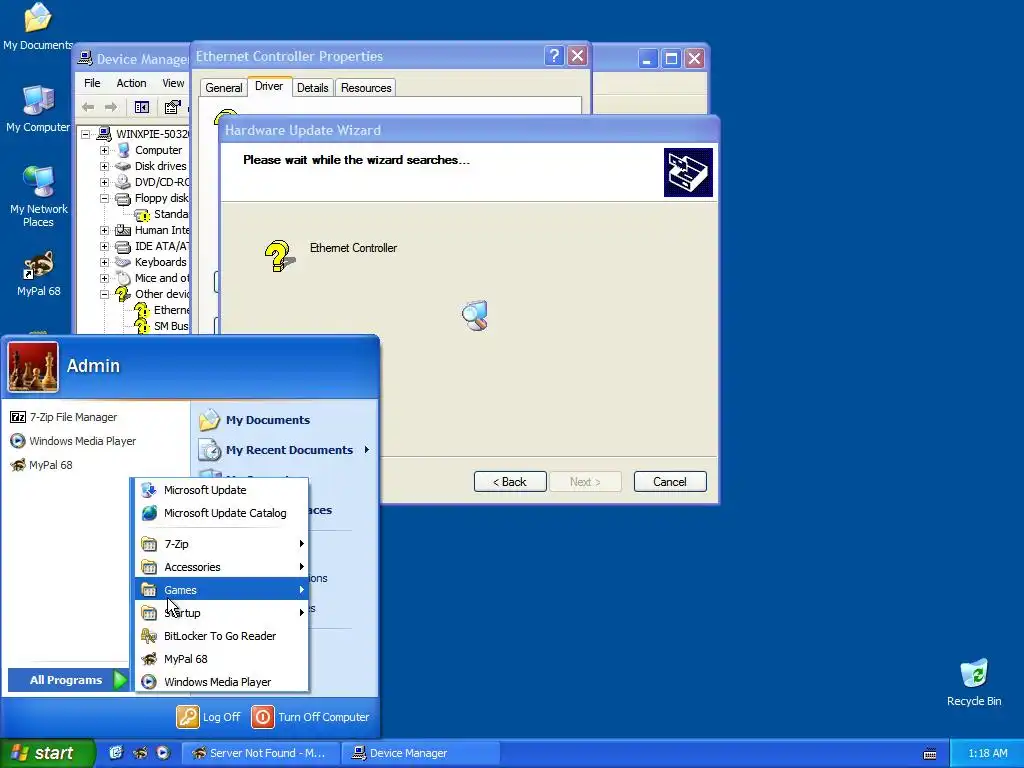This screenshot has width=1024, height=768.
Task: Click Device Manager back arrow toolbar icon
Action: [x=88, y=107]
